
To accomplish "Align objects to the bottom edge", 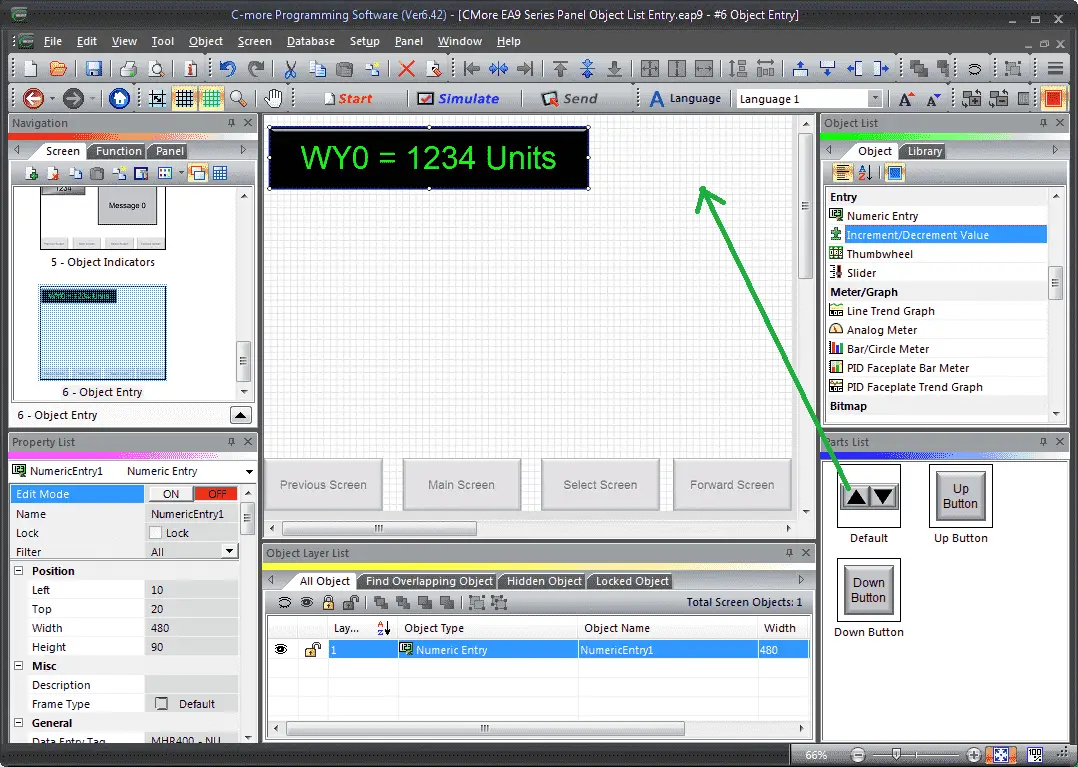I will click(x=614, y=69).
